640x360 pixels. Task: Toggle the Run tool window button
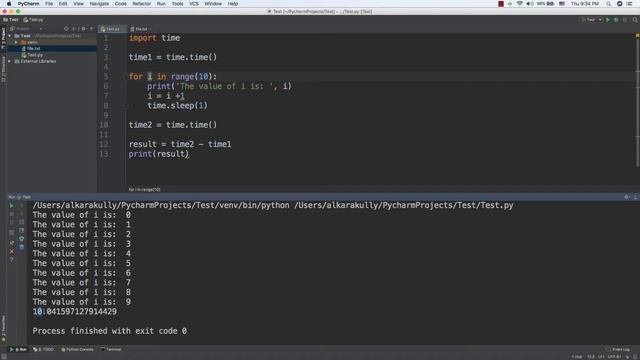click(x=18, y=349)
